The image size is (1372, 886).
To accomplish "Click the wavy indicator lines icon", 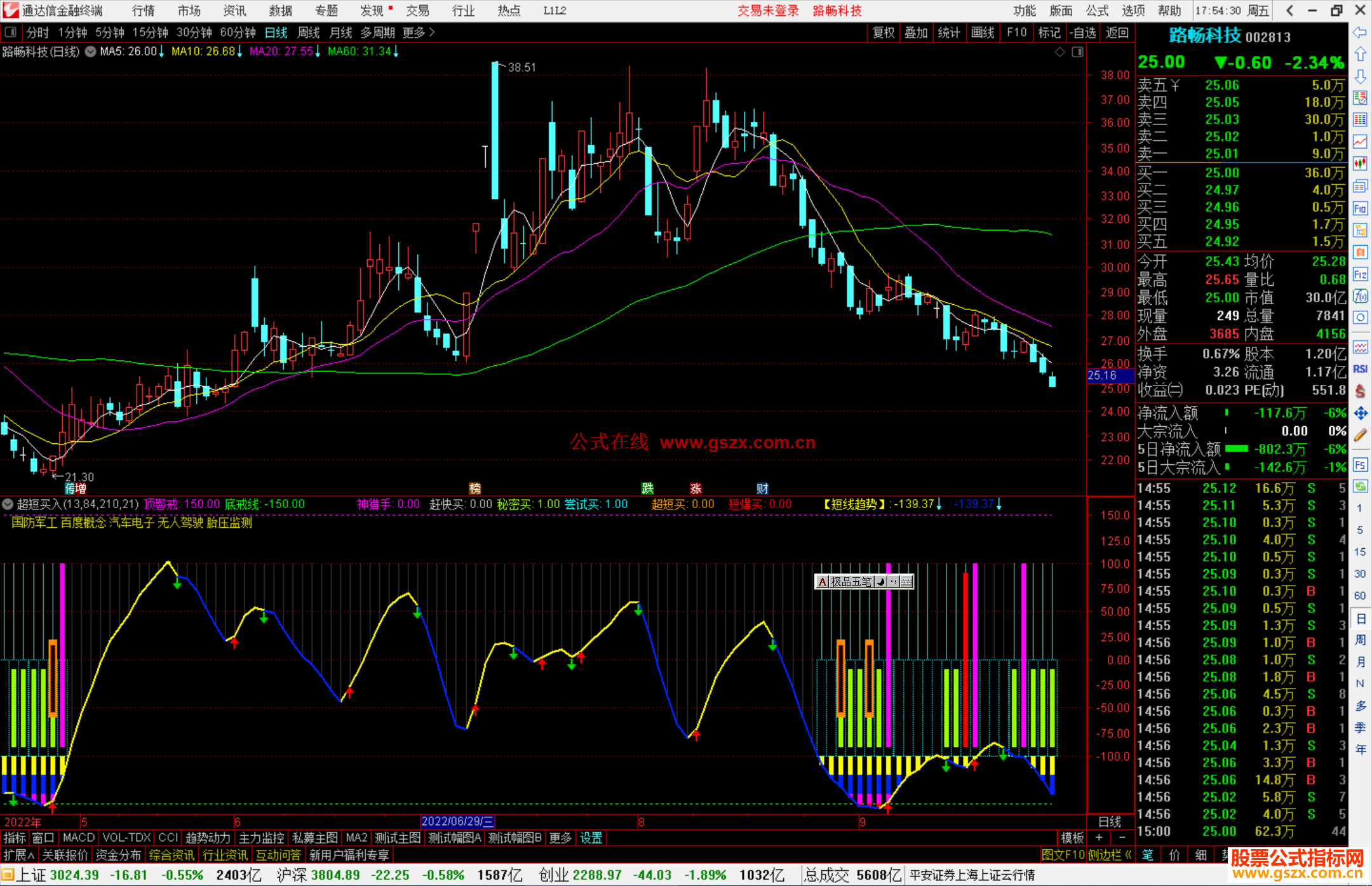I will [x=1360, y=347].
